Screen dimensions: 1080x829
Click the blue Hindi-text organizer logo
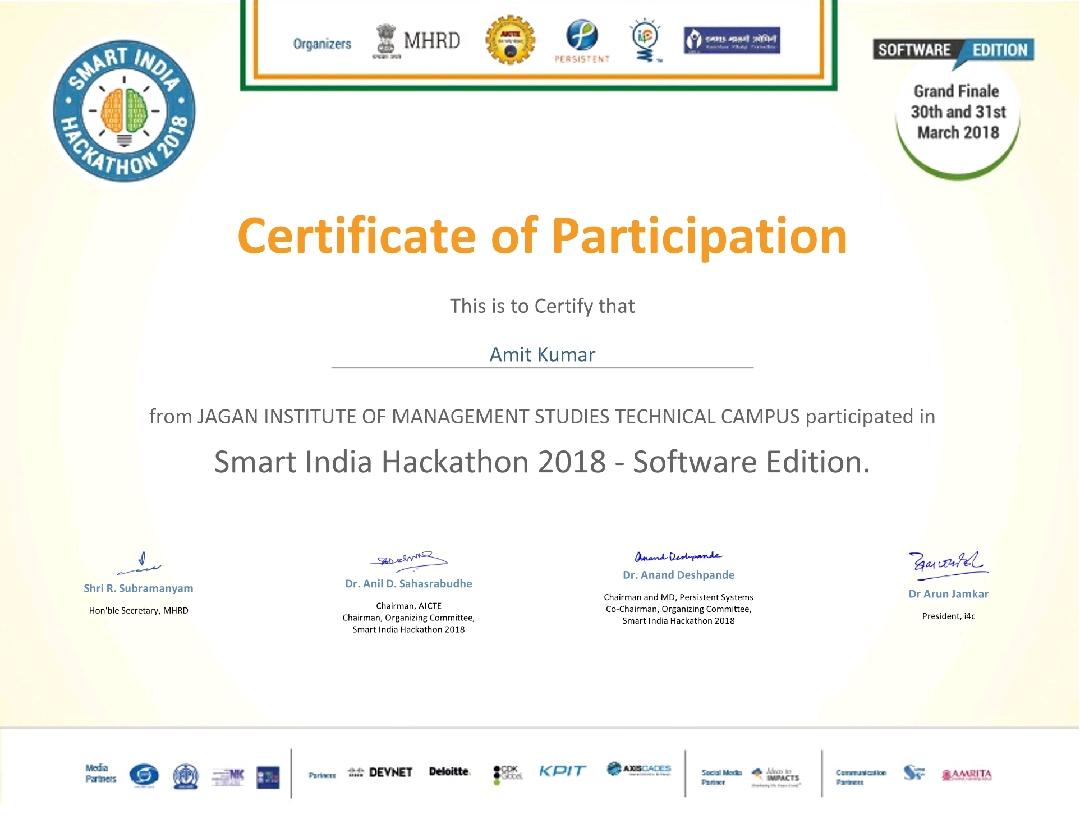pos(731,40)
